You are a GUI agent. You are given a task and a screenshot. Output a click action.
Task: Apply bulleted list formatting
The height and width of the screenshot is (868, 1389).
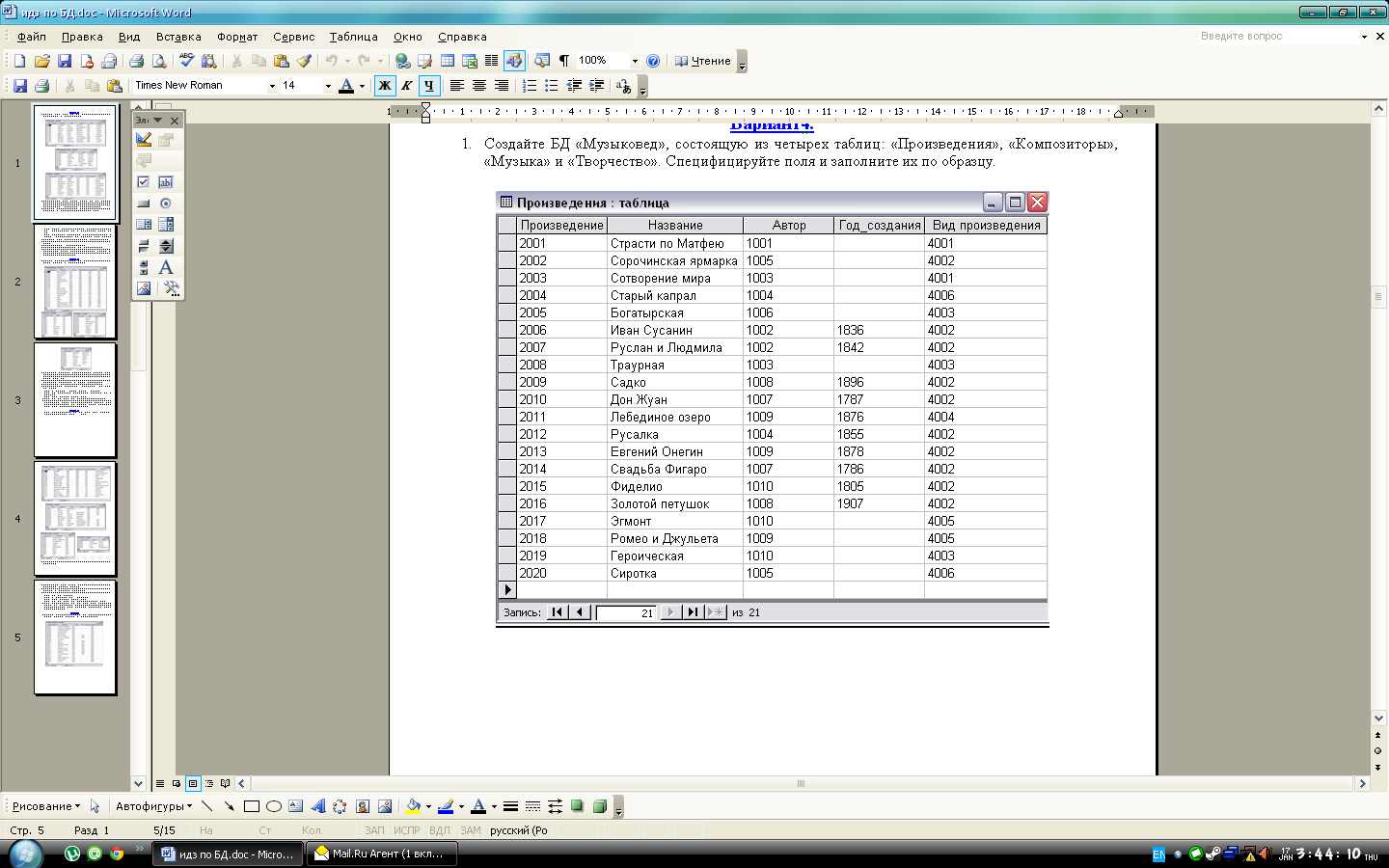tap(552, 86)
